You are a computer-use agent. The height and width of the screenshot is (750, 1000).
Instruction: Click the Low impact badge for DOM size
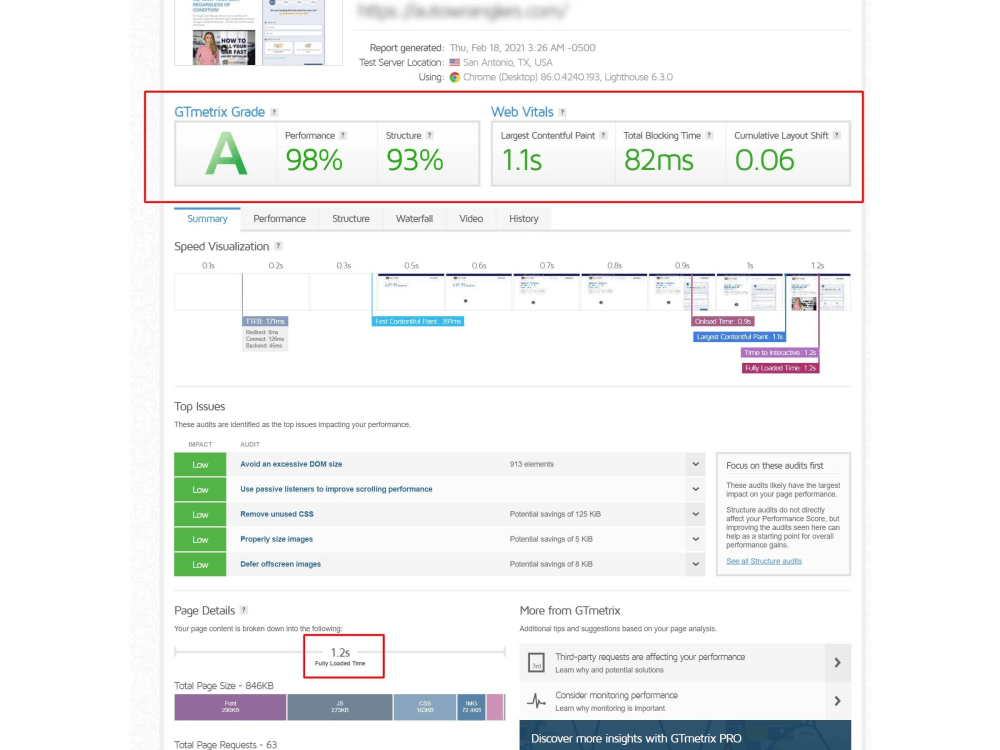200,464
